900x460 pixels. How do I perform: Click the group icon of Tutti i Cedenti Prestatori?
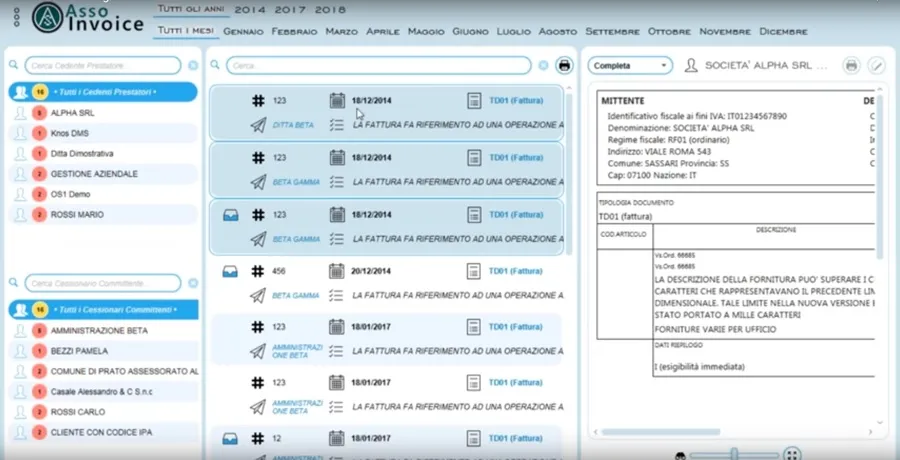pyautogui.click(x=21, y=92)
